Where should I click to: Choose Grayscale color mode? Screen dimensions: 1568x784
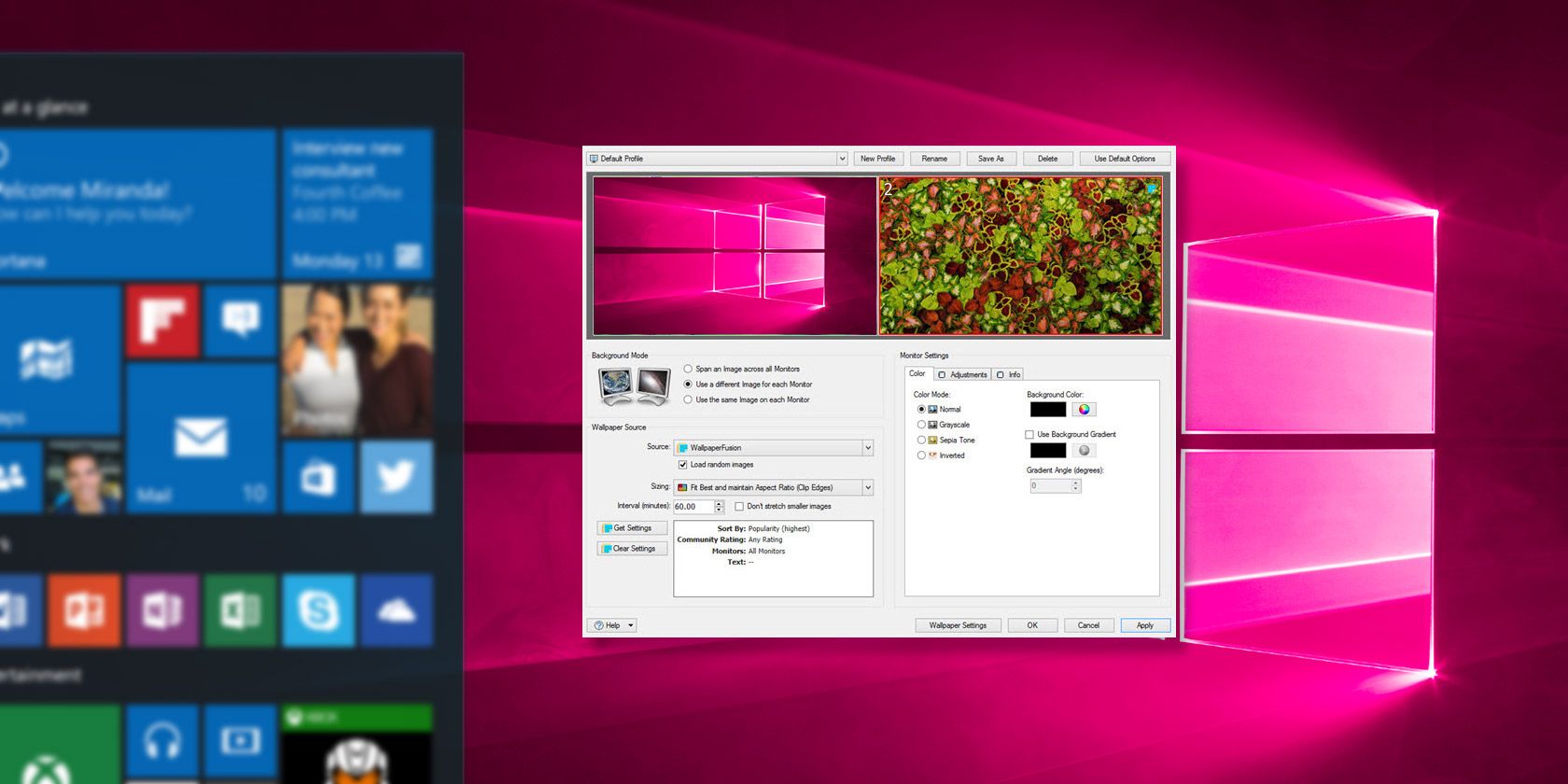[x=921, y=425]
